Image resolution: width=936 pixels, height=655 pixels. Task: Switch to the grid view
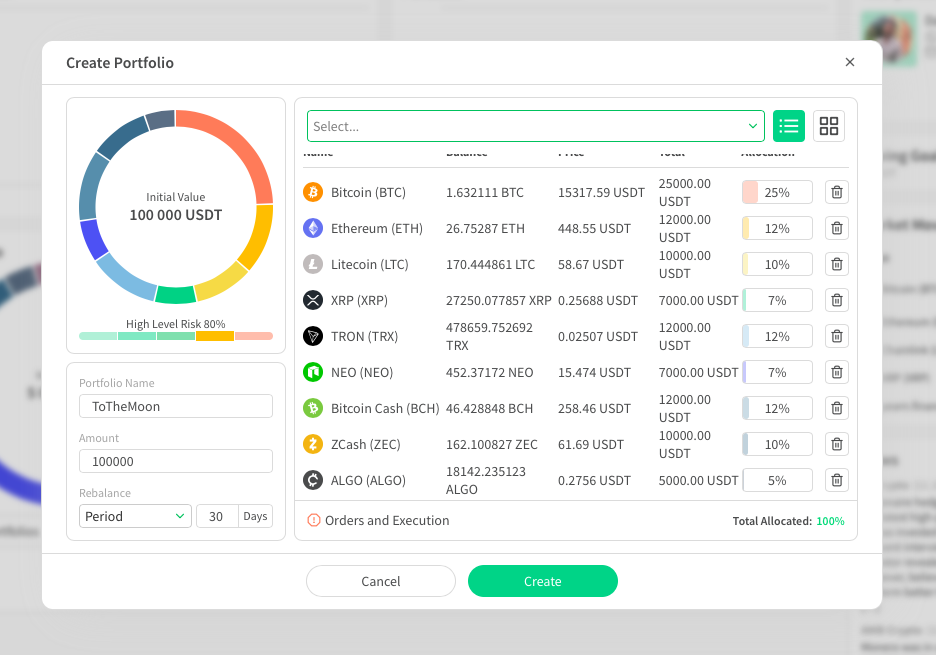pos(829,126)
